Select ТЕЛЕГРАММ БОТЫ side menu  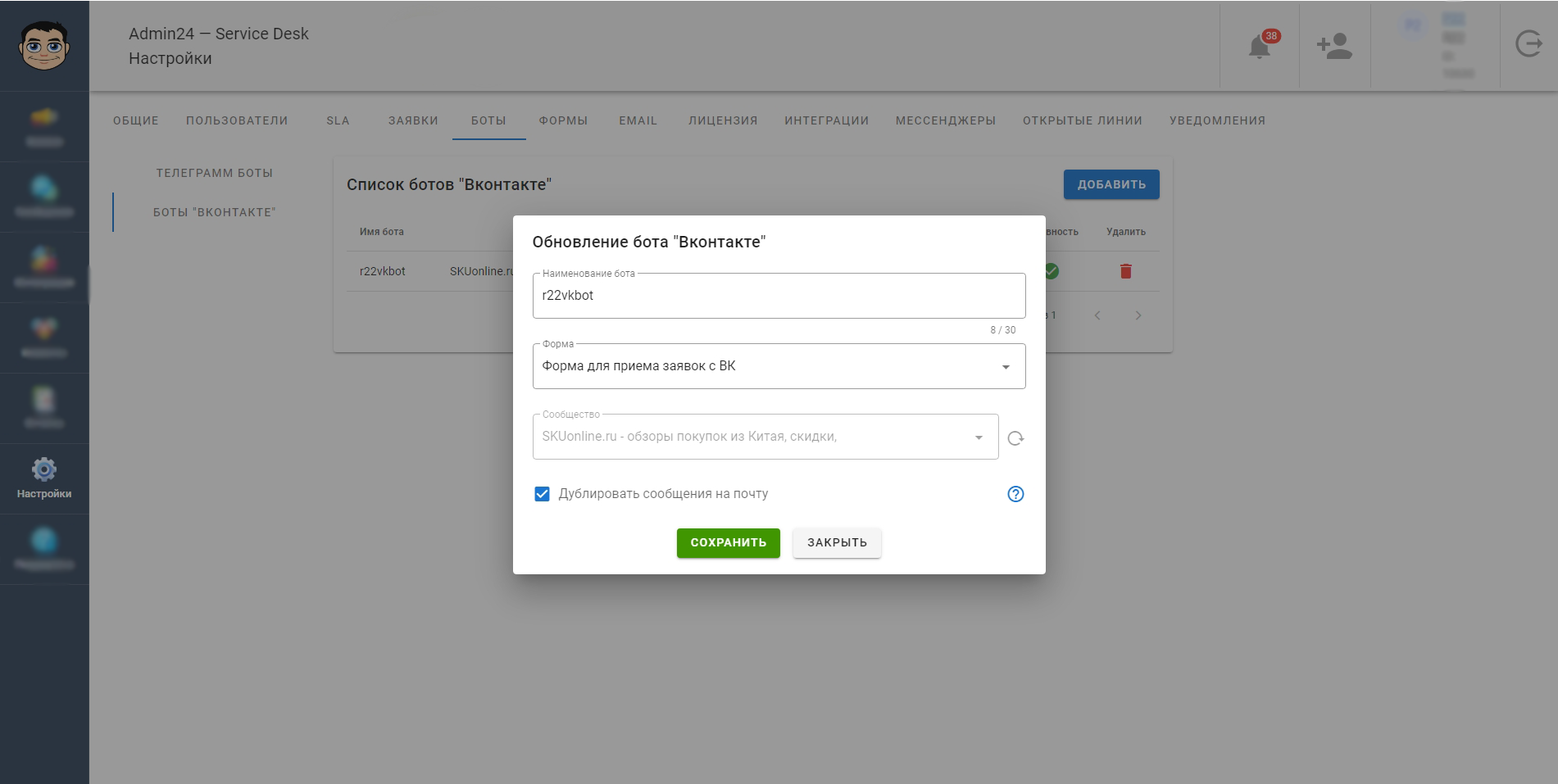click(x=215, y=173)
